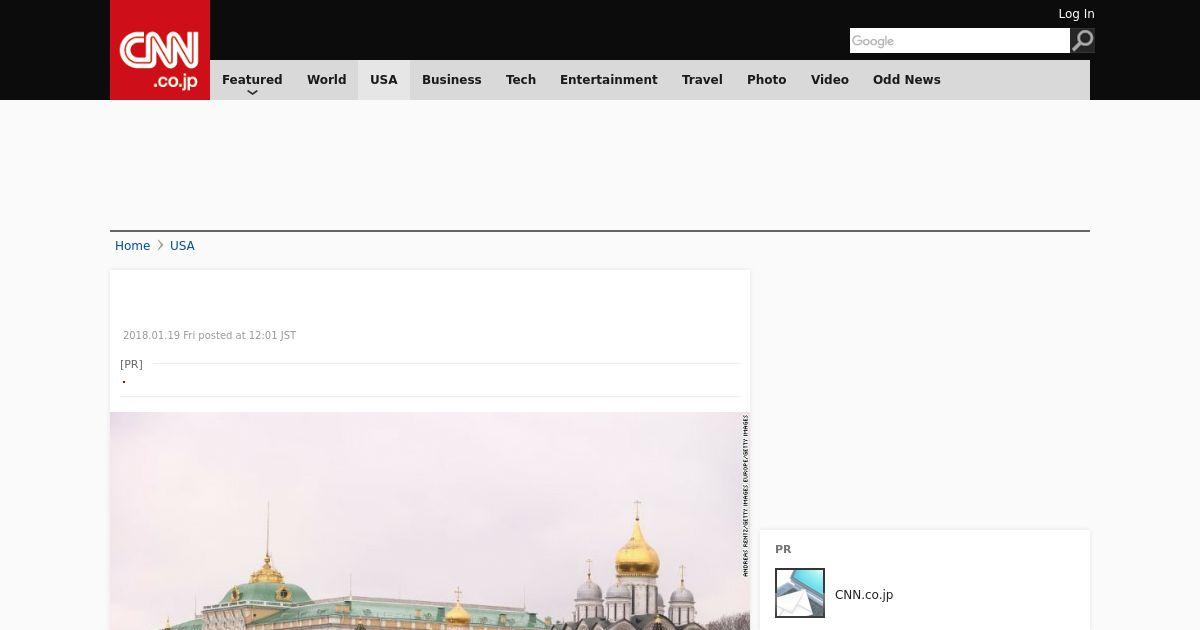Screen dimensions: 1200x630
Task: Click the PR mail thumbnail icon
Action: click(800, 593)
